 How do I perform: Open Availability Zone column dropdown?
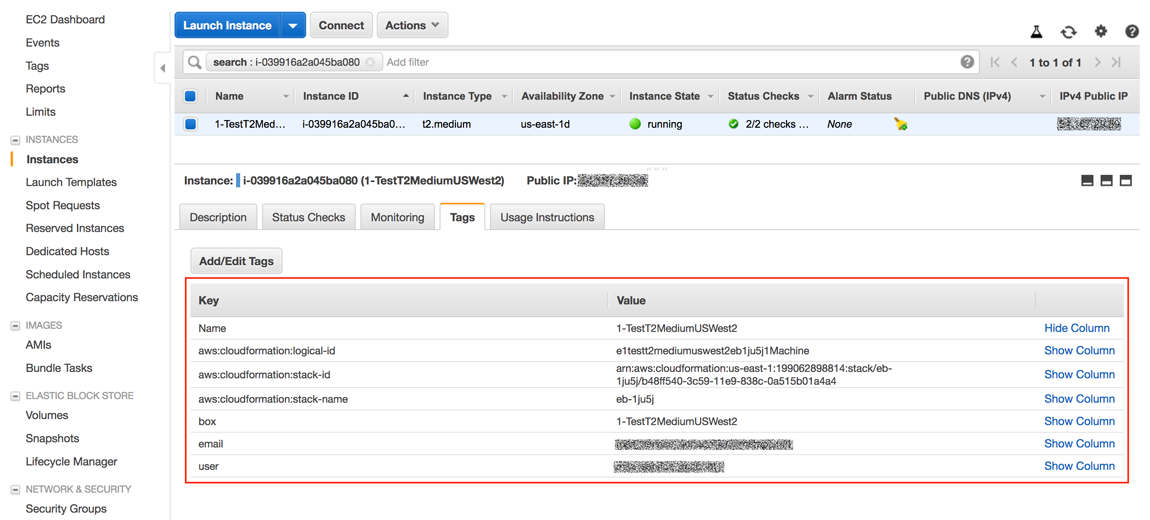point(612,96)
